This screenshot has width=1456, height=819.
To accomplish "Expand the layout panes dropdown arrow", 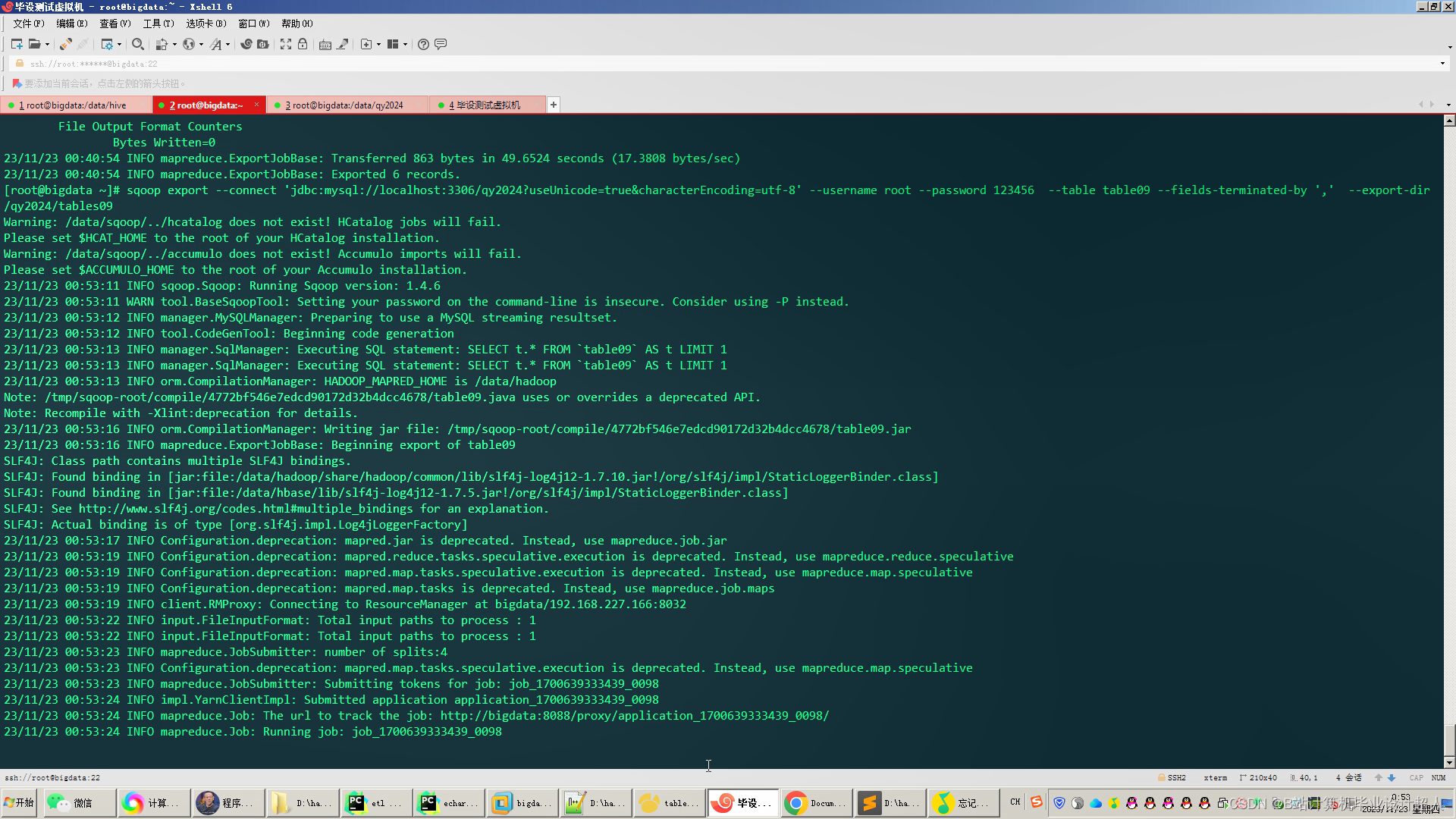I will coord(405,44).
